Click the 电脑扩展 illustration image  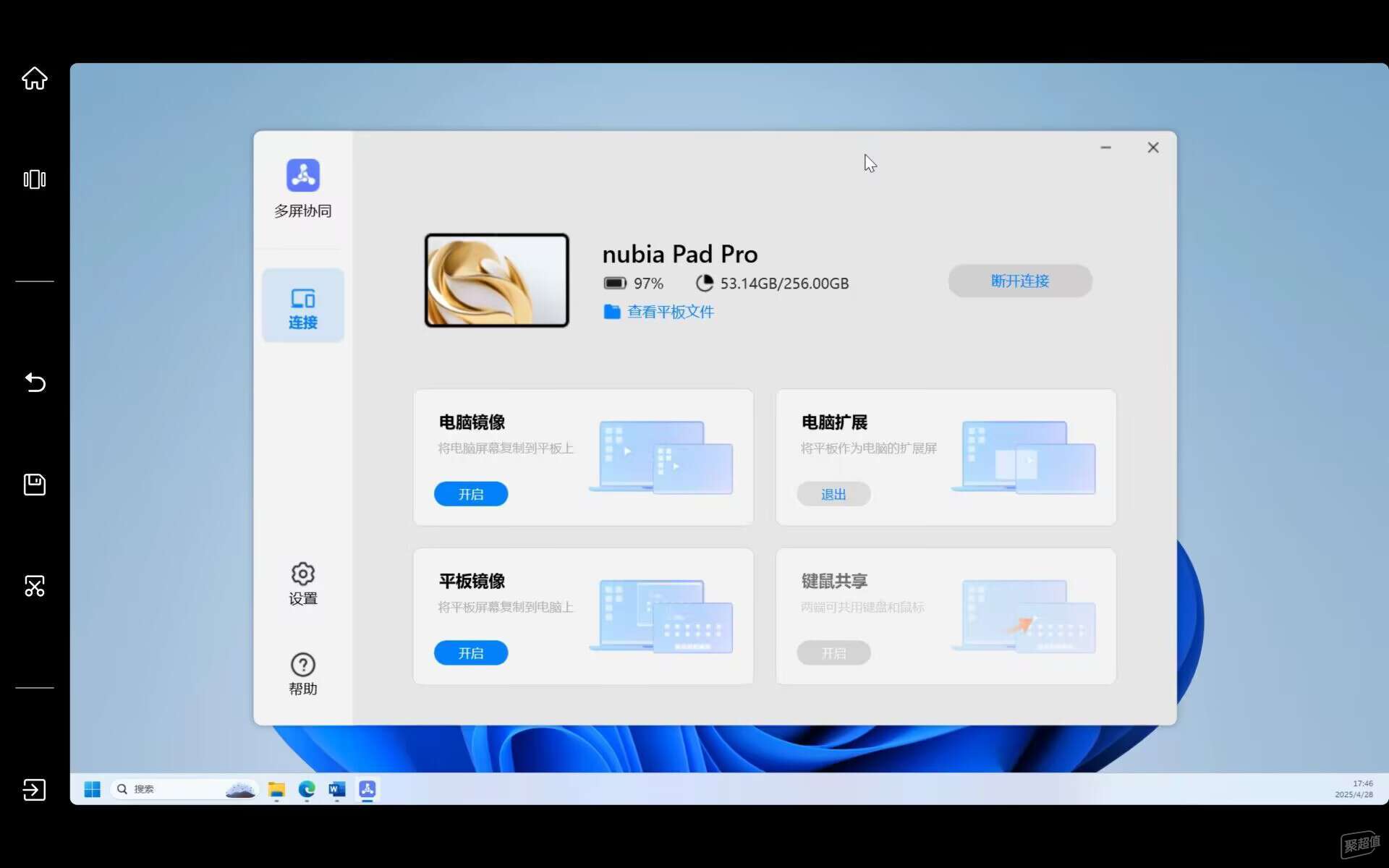click(1024, 457)
